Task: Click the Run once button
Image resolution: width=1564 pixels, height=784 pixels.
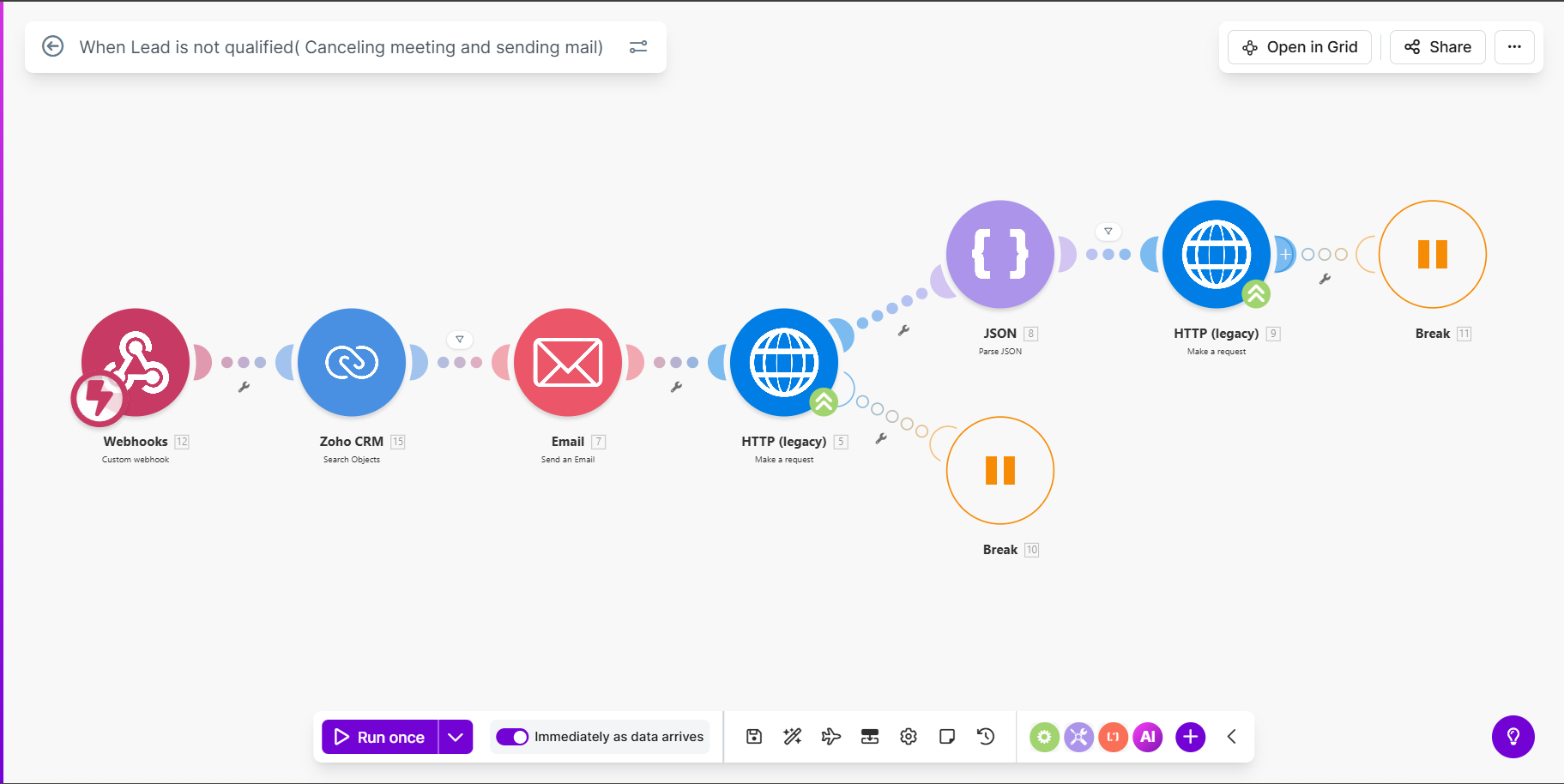Action: pyautogui.click(x=380, y=737)
